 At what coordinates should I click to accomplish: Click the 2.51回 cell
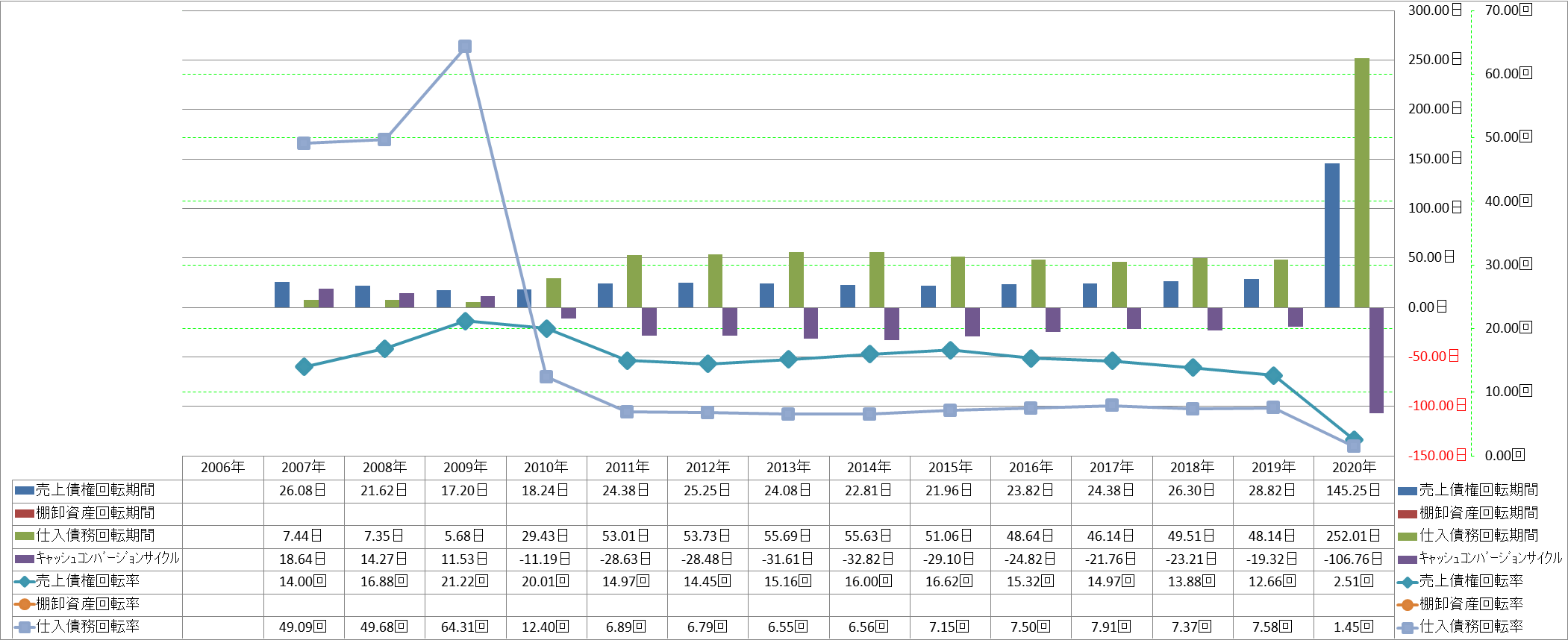(x=1354, y=582)
